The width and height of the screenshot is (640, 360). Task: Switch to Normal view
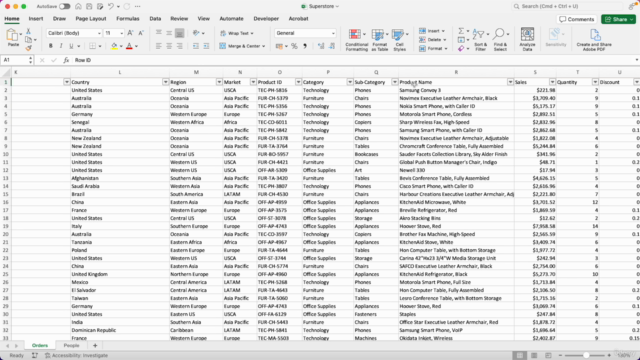point(520,356)
